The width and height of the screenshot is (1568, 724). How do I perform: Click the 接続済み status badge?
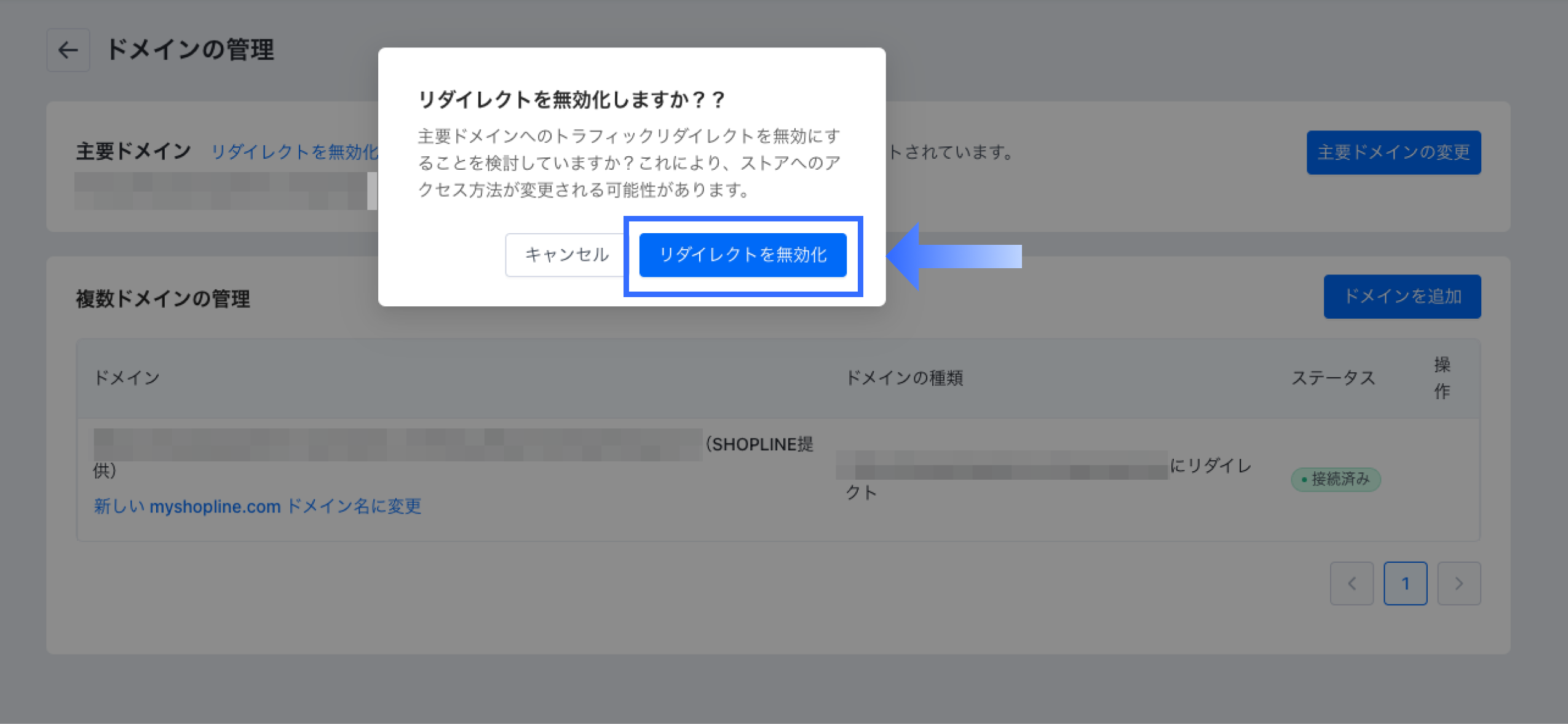click(x=1336, y=479)
